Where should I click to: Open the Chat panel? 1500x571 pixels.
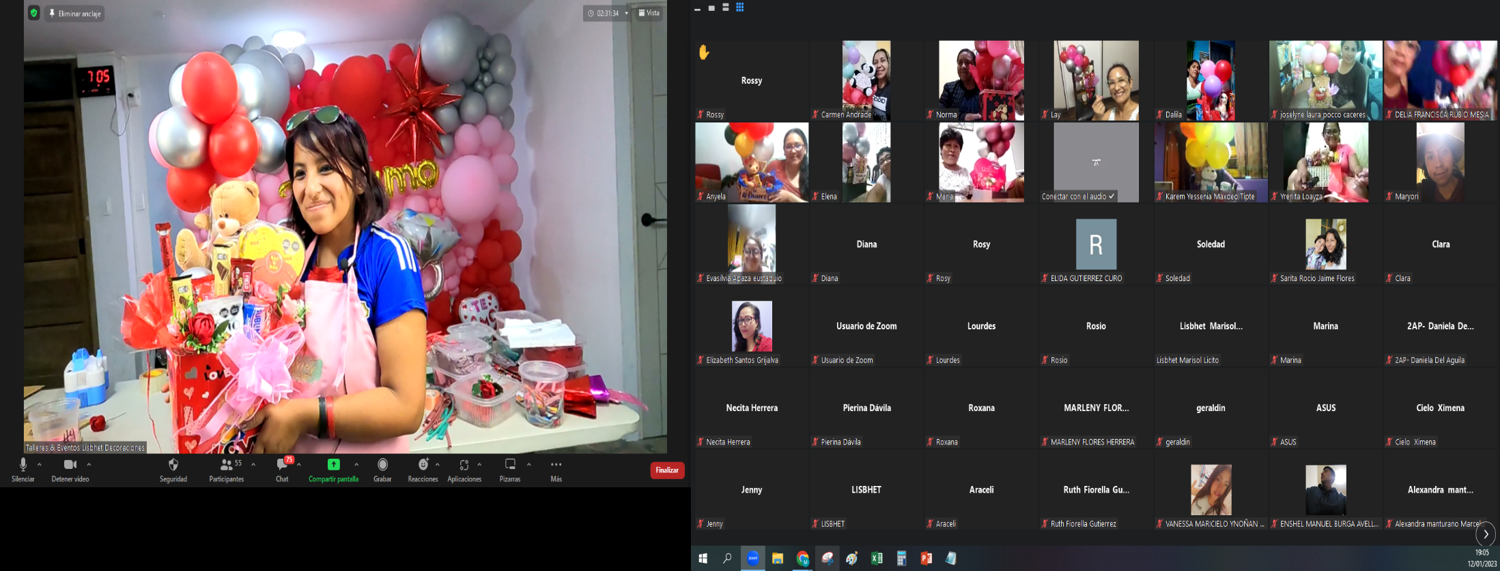coord(282,469)
